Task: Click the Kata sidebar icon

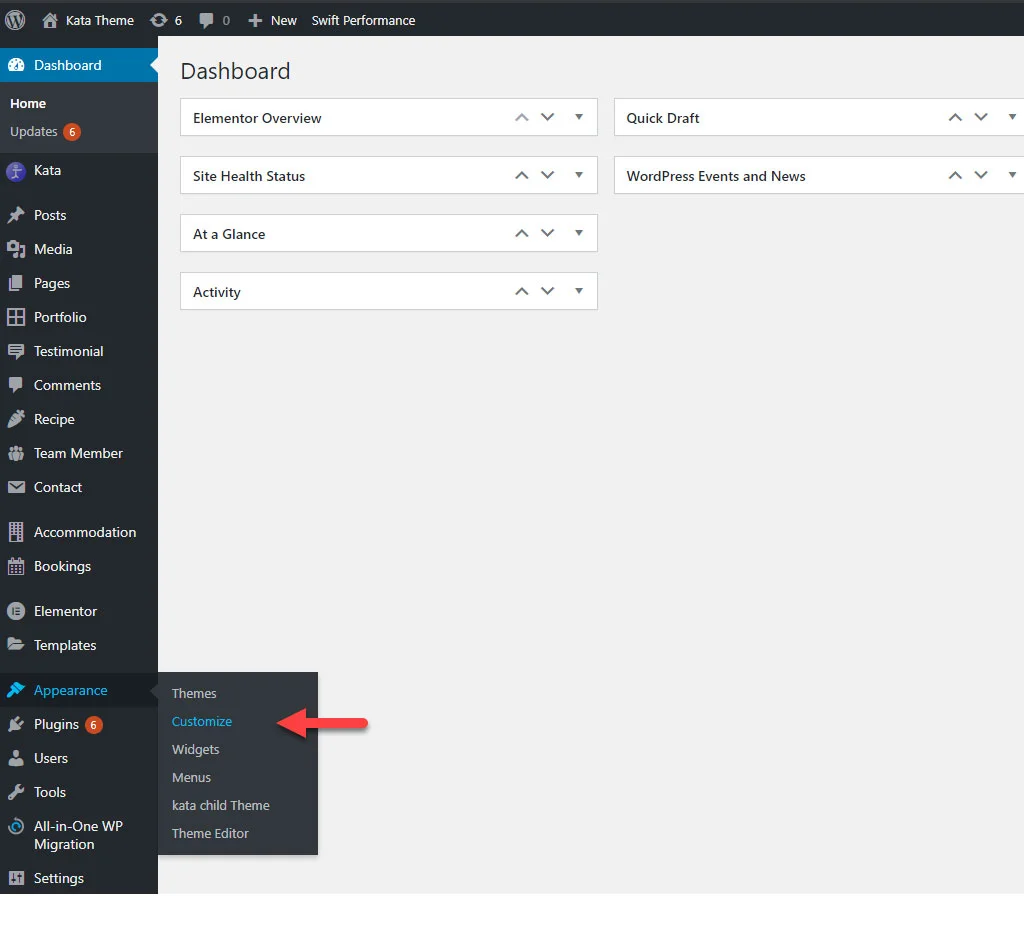Action: (16, 171)
